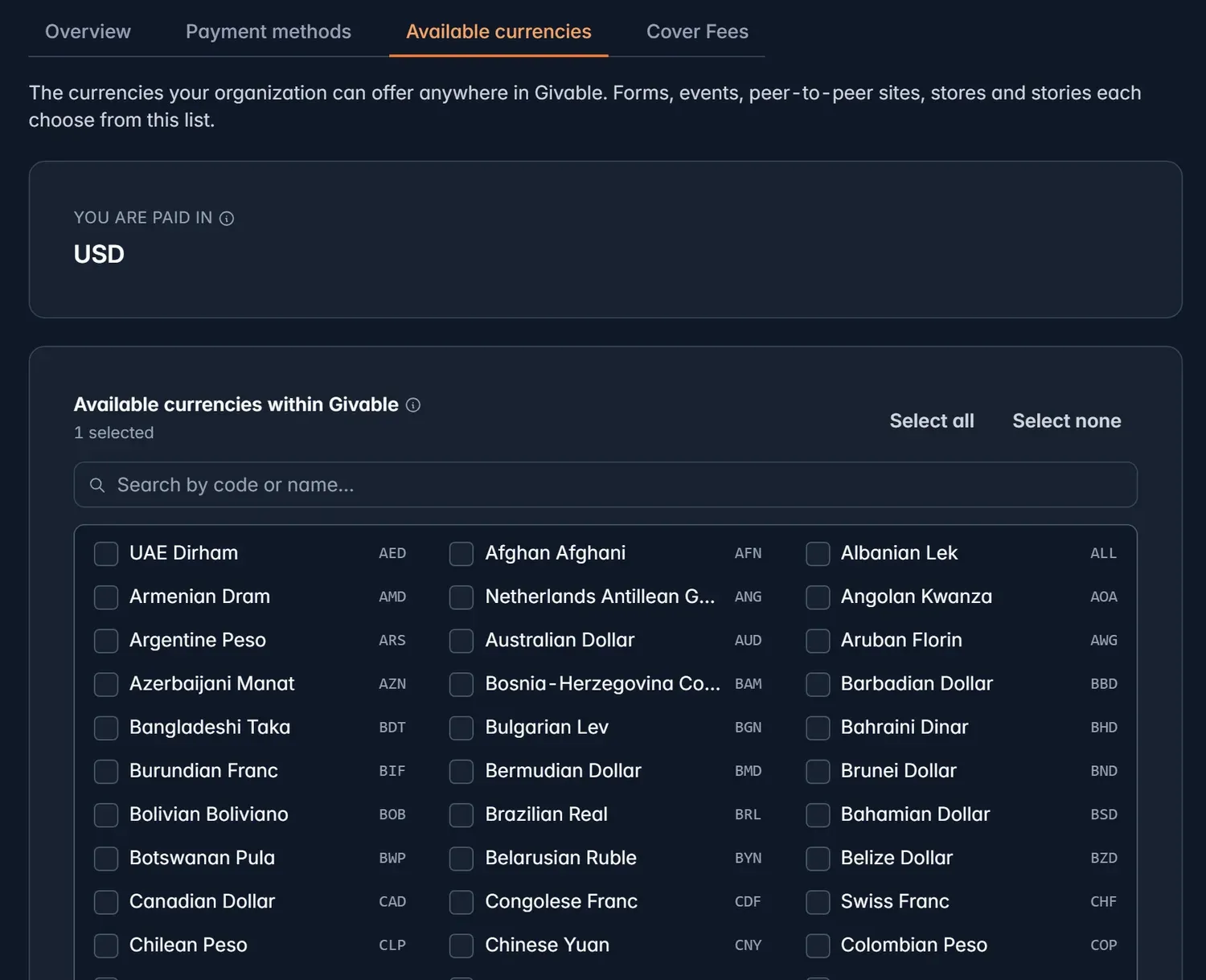Image resolution: width=1206 pixels, height=980 pixels.
Task: Check the Belize Dollar checkbox
Action: pos(818,859)
